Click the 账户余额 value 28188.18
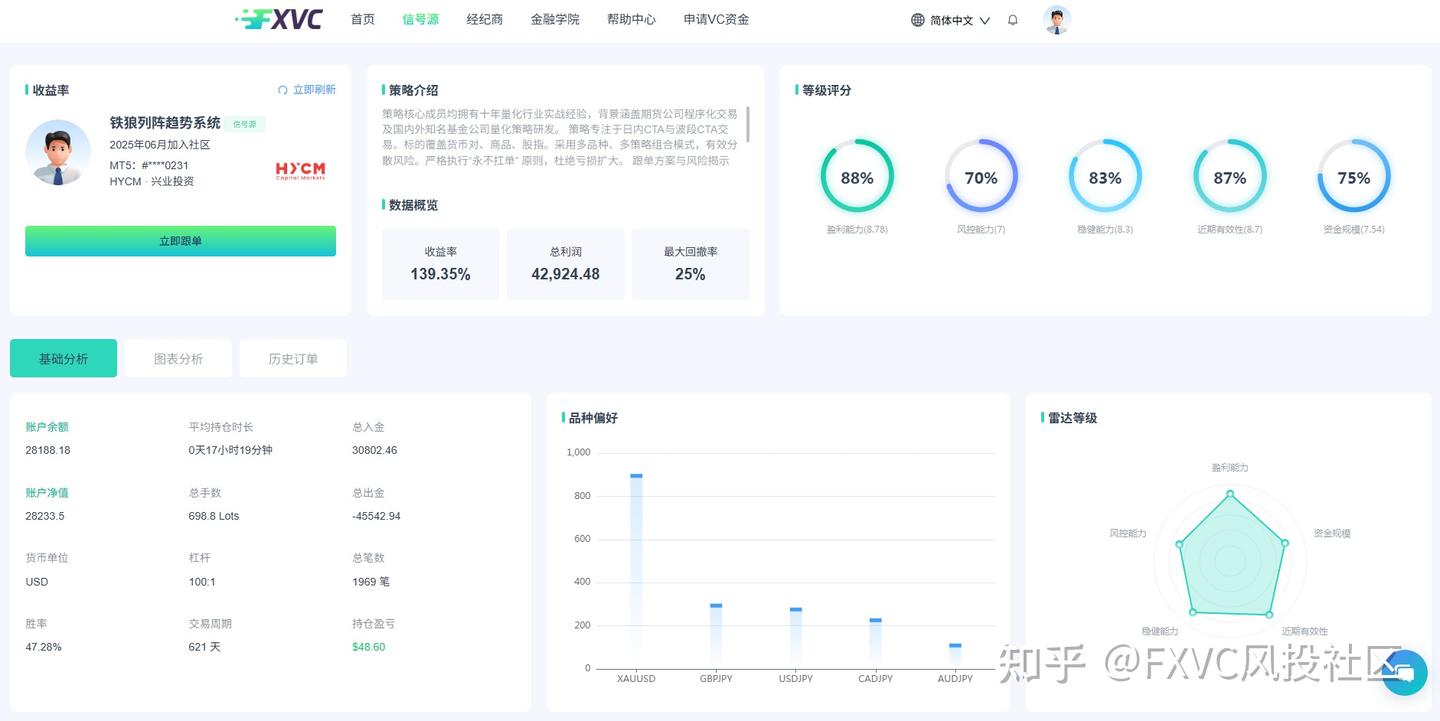 click(48, 450)
